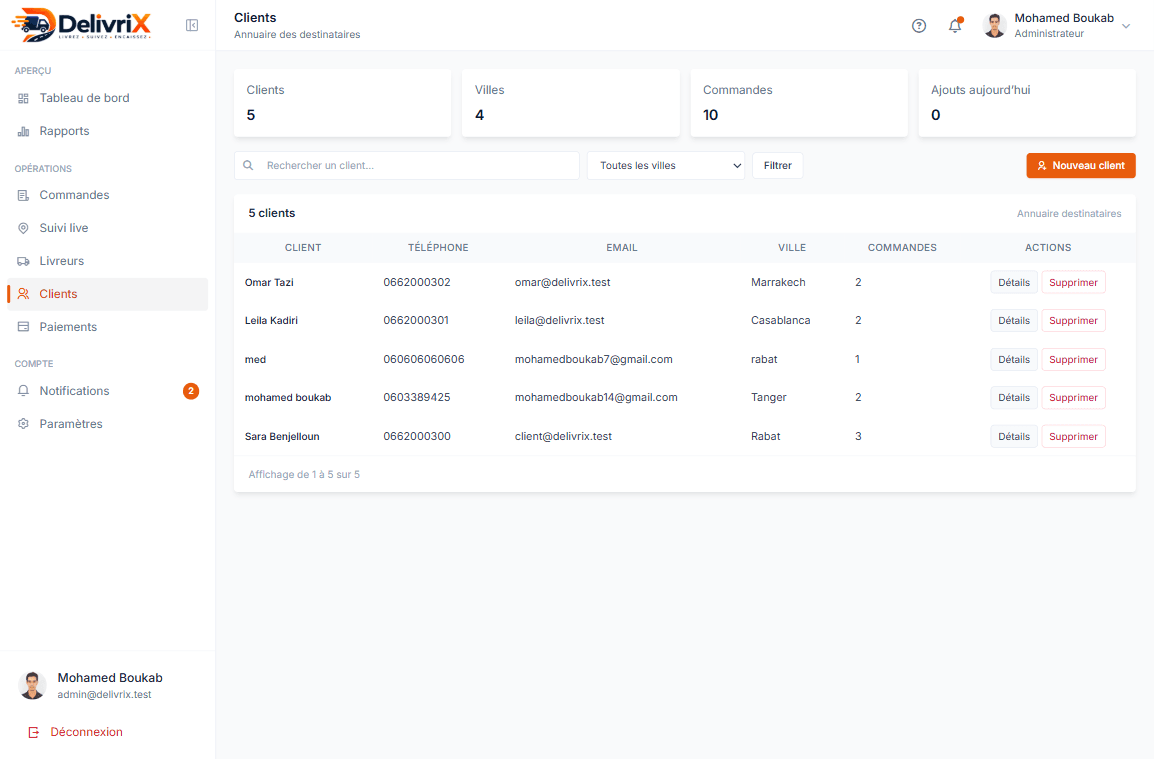Click the COMMANDES column header

(902, 248)
